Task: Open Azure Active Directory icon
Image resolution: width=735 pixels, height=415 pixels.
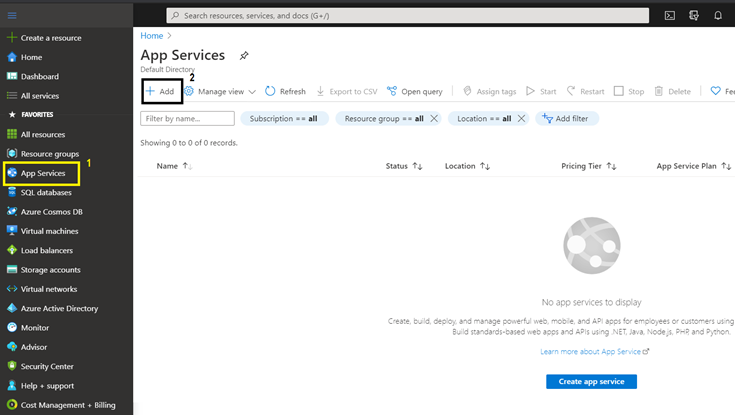Action: pos(12,308)
